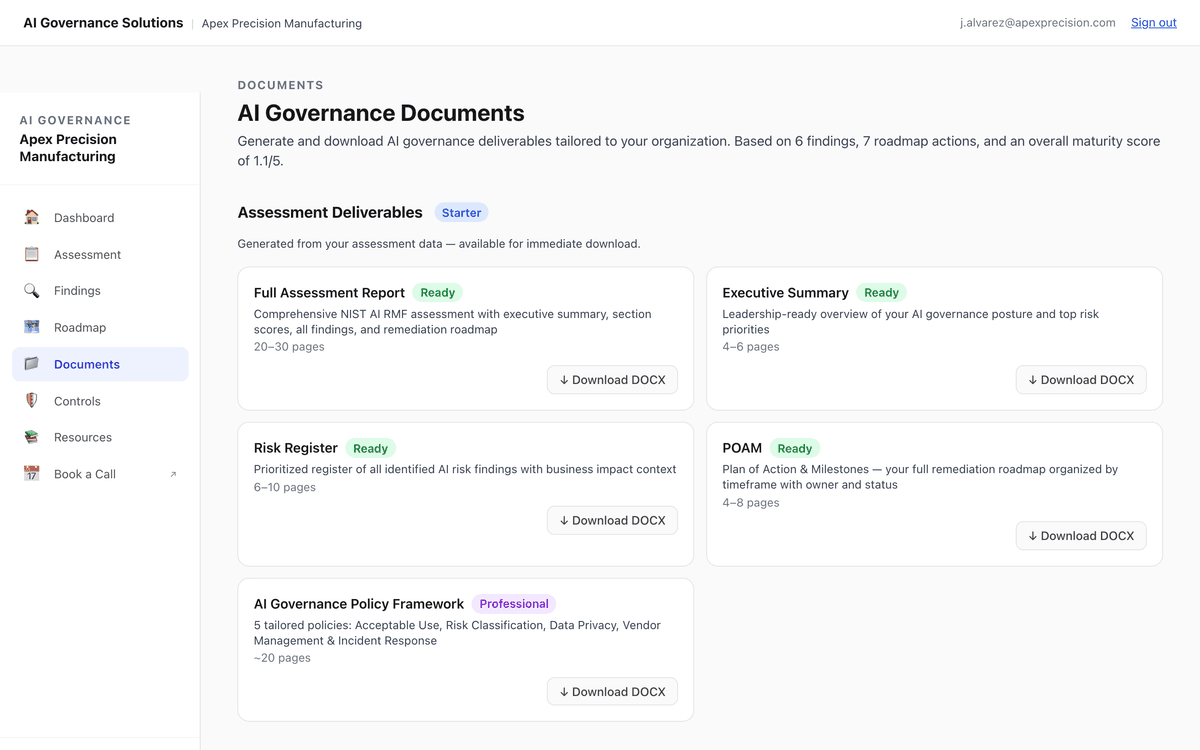The height and width of the screenshot is (750, 1200).
Task: Click the '20–30 pages' text
Action: click(x=289, y=347)
